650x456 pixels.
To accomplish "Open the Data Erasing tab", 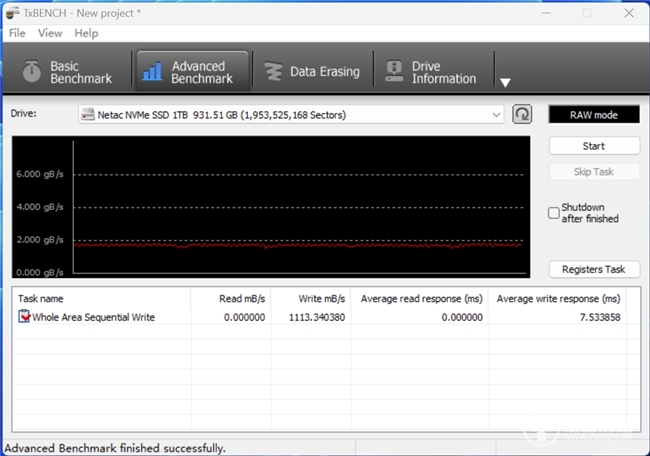I will coord(313,72).
